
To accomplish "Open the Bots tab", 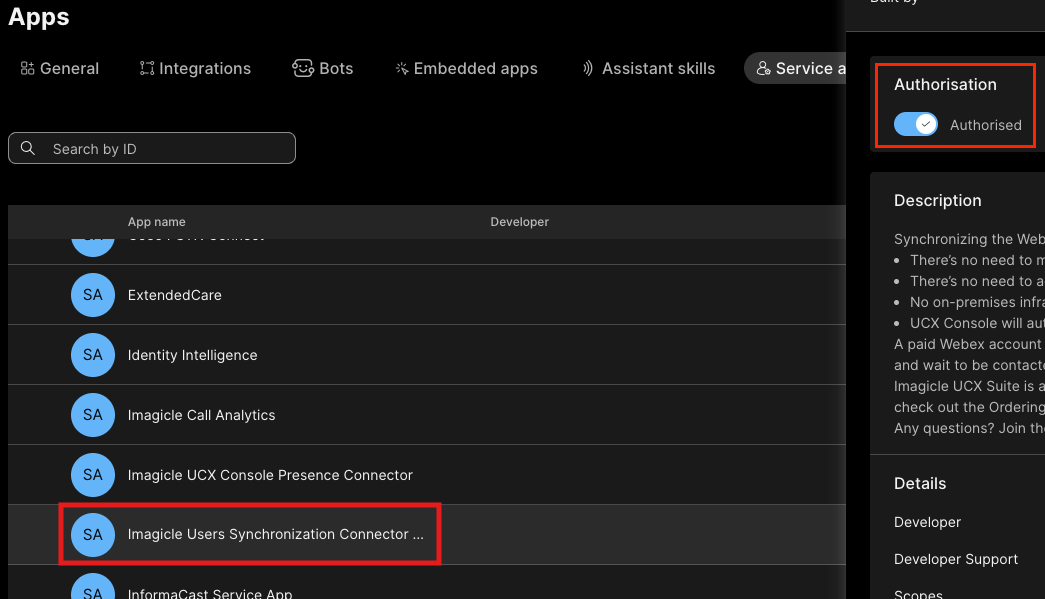I will (322, 68).
